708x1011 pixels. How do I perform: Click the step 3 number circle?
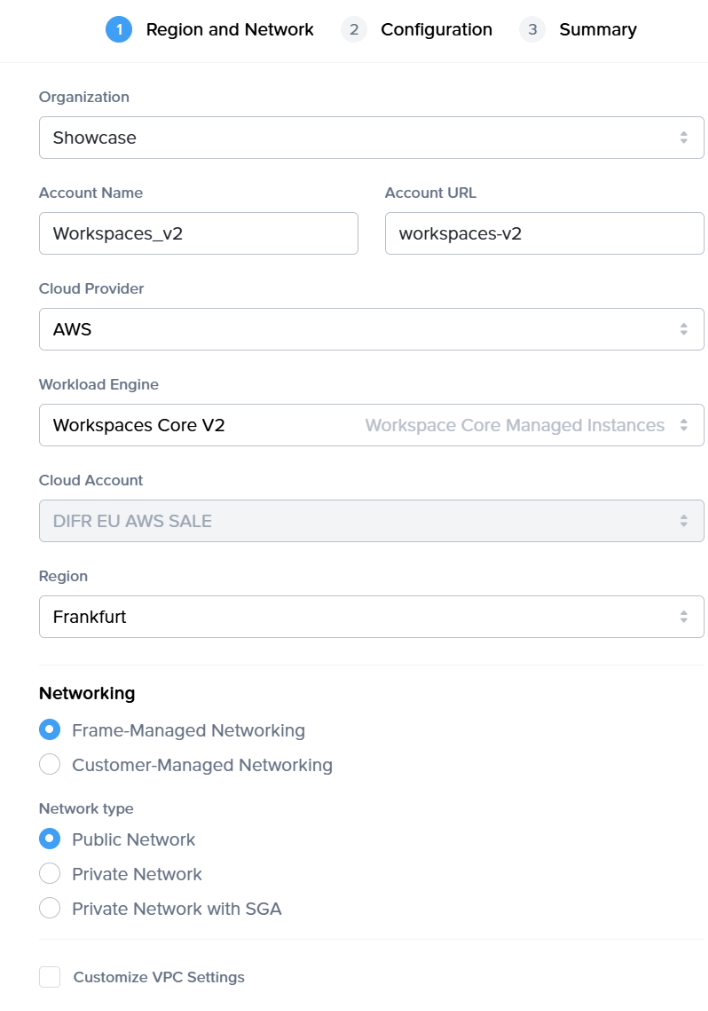click(x=532, y=30)
